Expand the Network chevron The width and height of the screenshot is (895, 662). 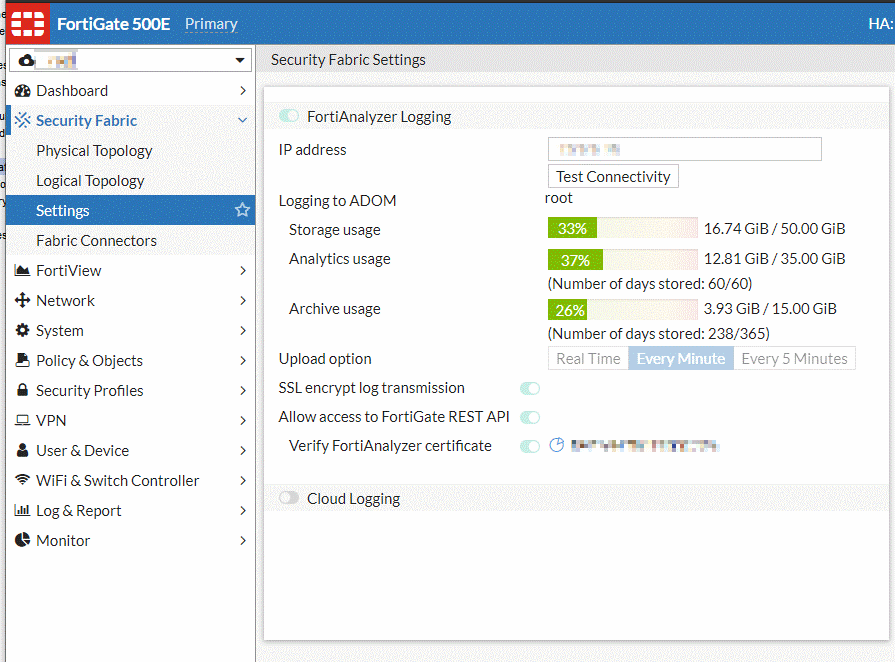pyautogui.click(x=243, y=300)
